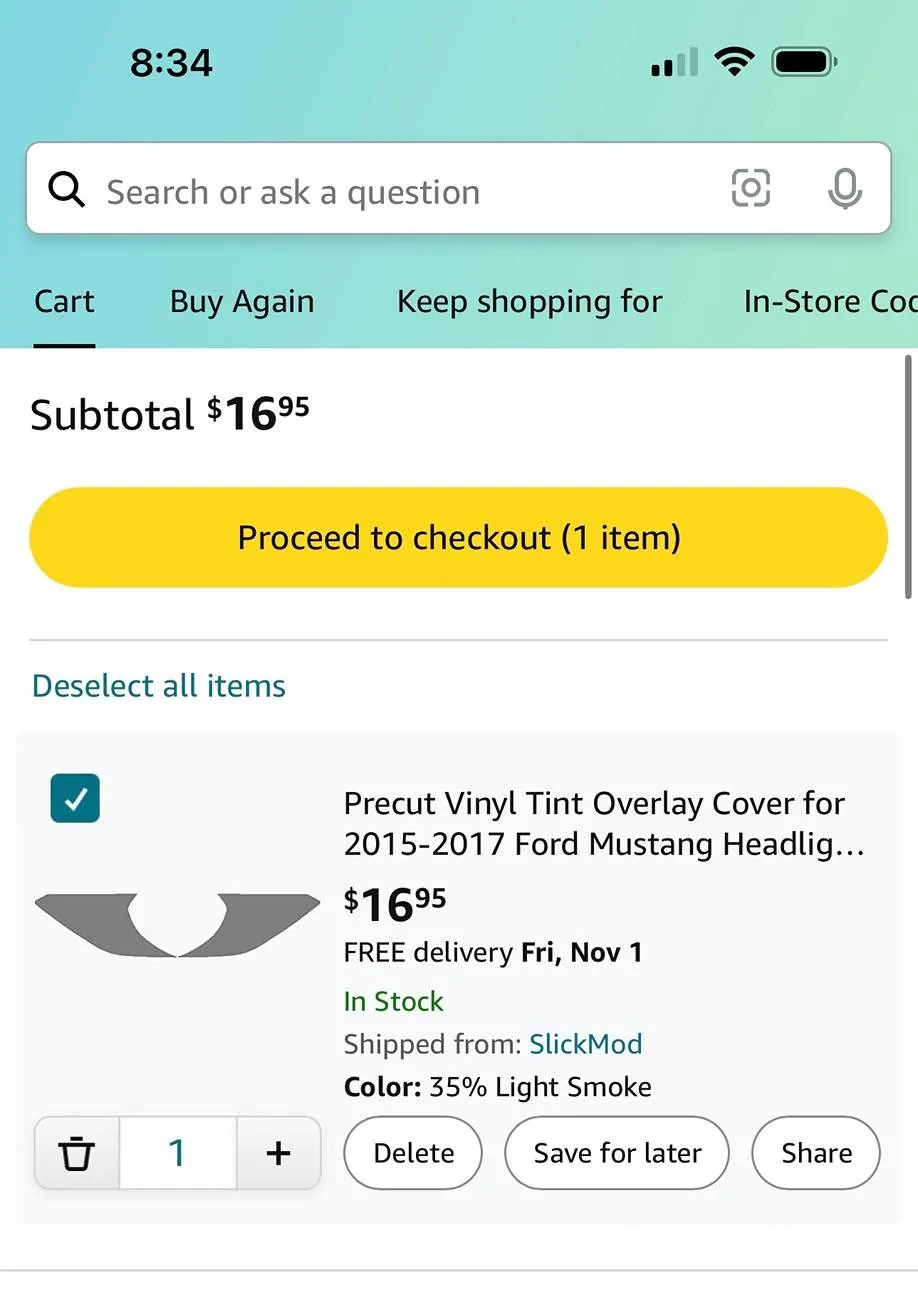
Task: Click the trash can quantity icon
Action: point(77,1153)
